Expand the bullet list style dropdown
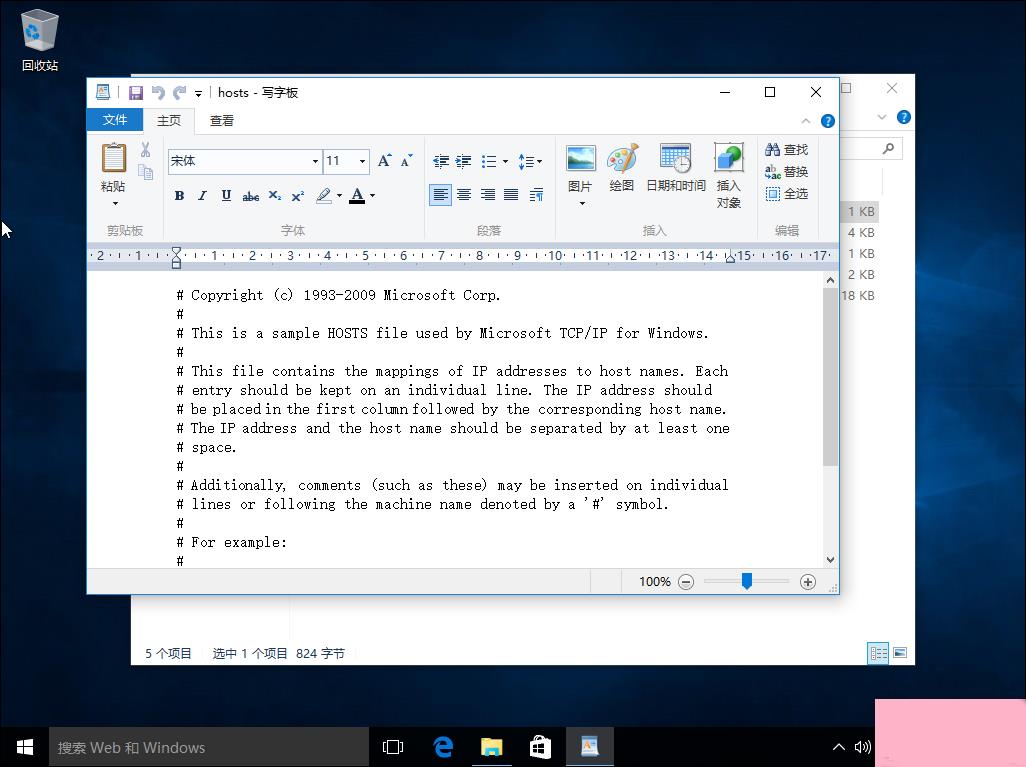1026x767 pixels. pos(505,162)
